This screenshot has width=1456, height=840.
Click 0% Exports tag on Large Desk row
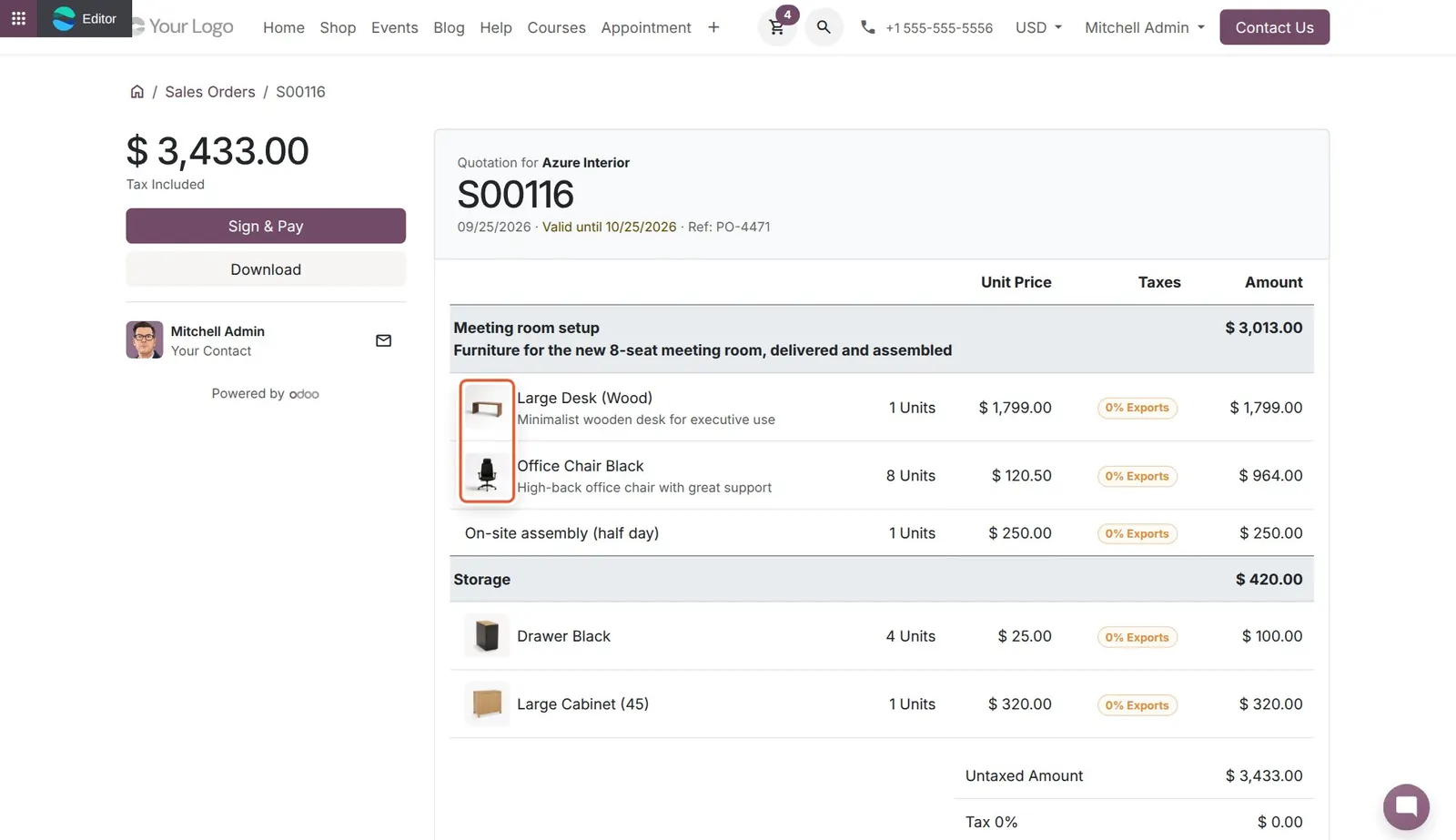pos(1137,408)
